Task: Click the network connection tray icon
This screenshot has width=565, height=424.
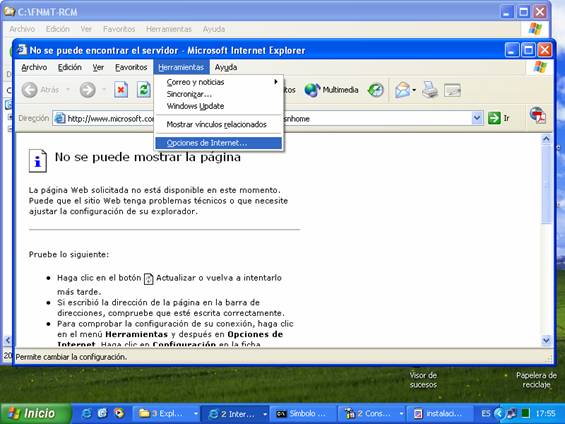Action: tap(511, 414)
